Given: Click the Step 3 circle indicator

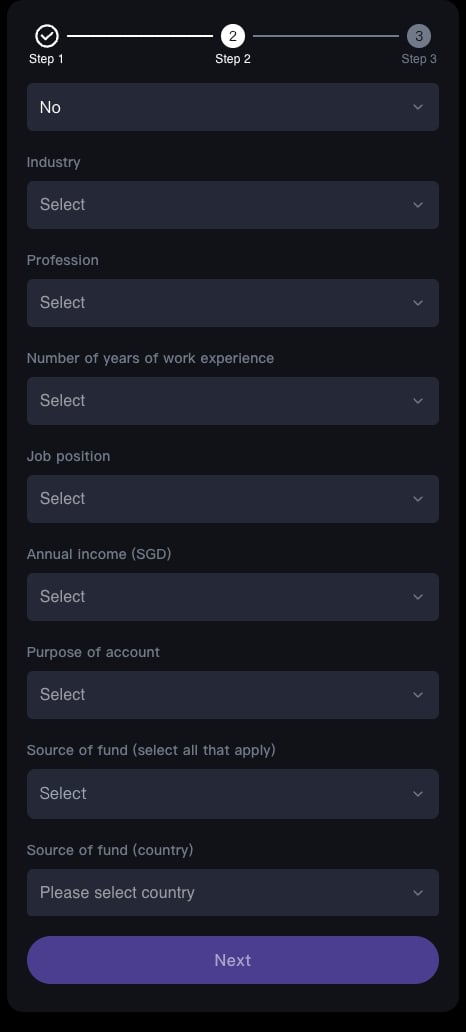Looking at the screenshot, I should click(x=419, y=36).
